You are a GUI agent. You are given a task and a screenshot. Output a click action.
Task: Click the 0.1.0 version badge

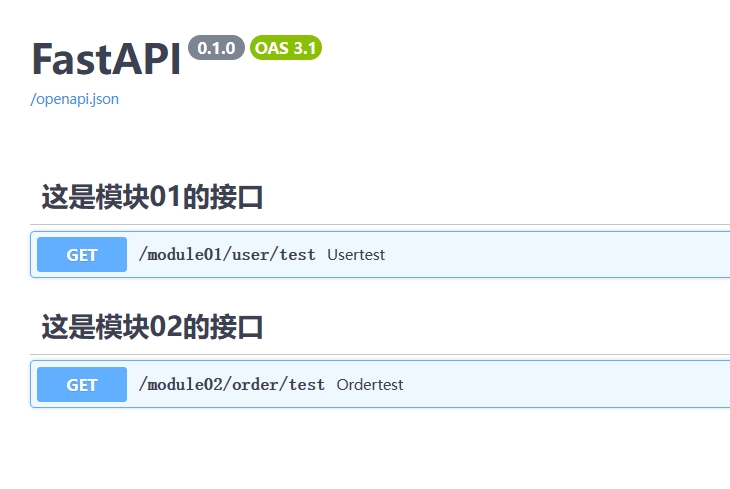coord(216,48)
